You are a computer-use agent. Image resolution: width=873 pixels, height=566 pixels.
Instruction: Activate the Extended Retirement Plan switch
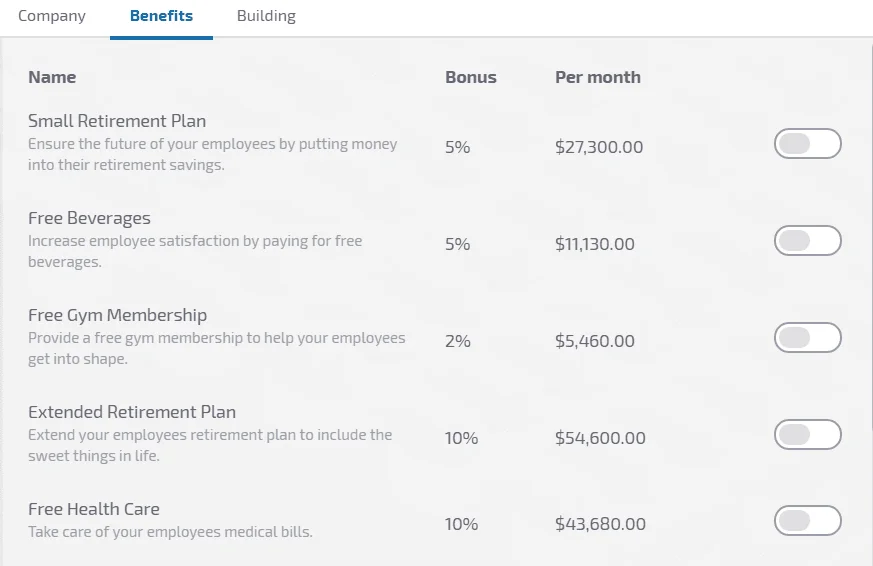(x=807, y=435)
